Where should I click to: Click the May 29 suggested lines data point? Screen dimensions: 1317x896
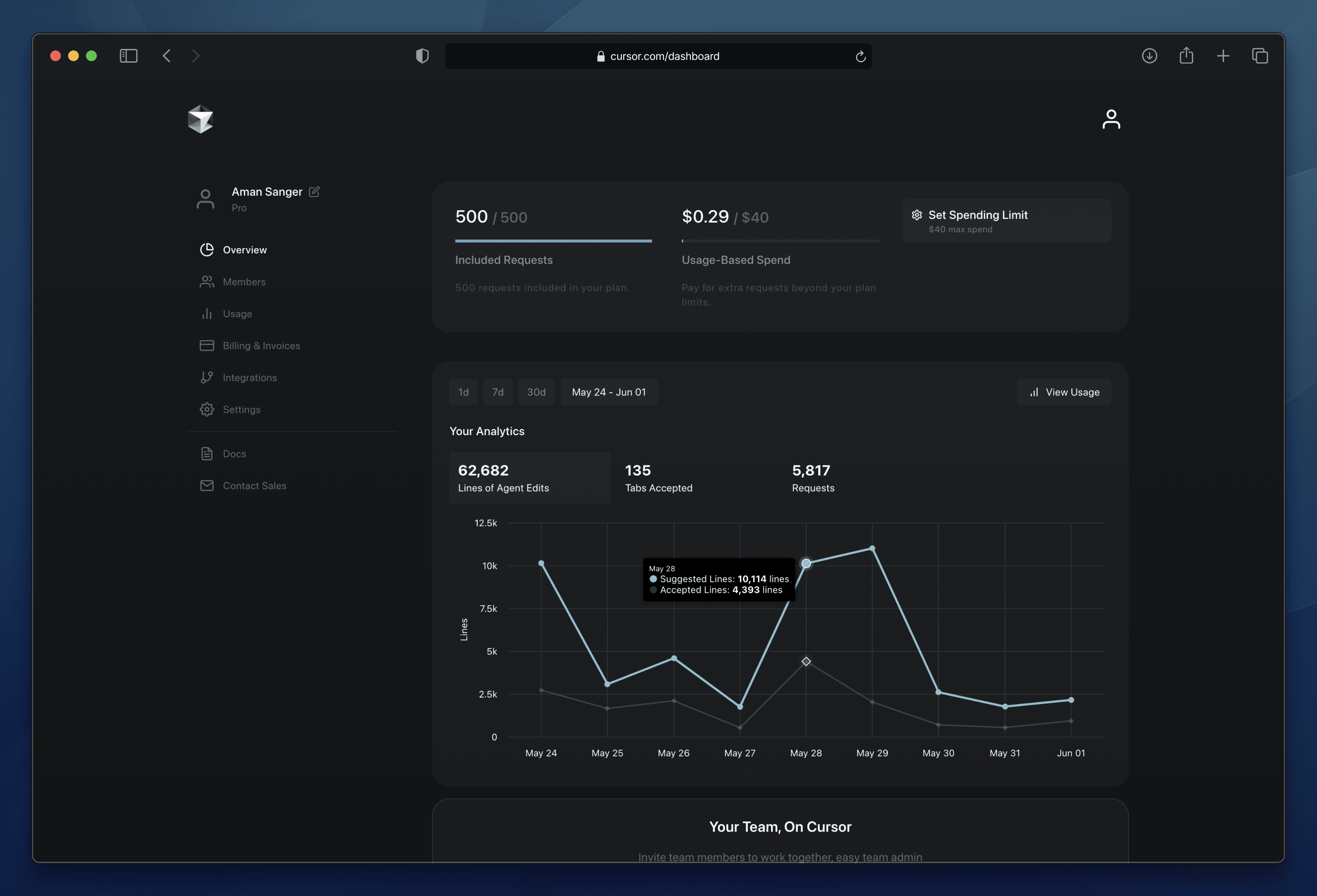coord(872,548)
